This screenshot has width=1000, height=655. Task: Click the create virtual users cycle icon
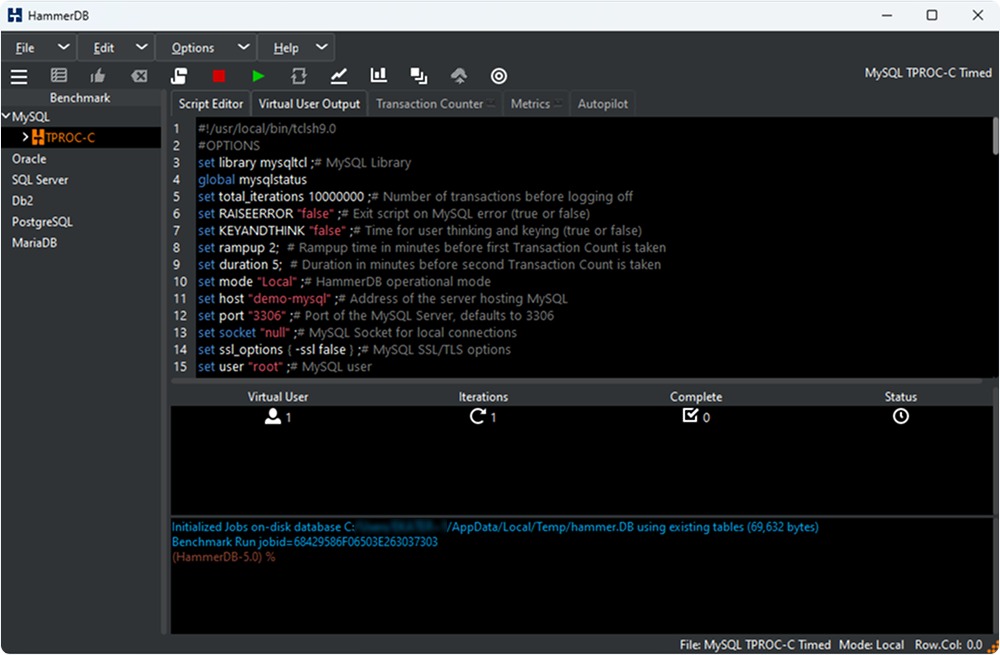[x=298, y=76]
